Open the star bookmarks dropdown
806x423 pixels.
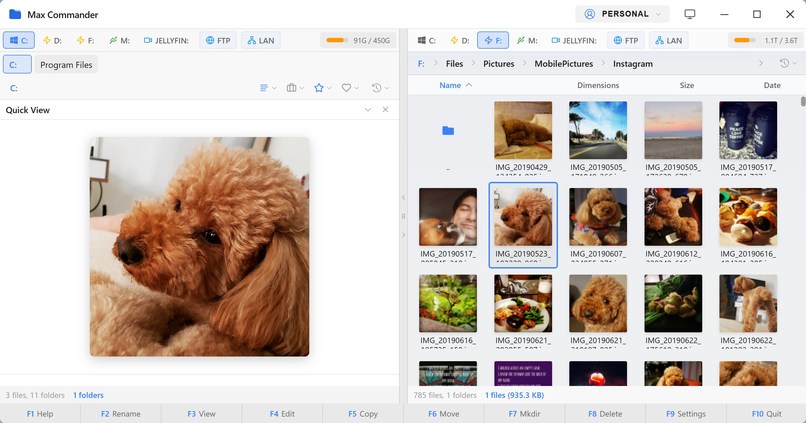(x=322, y=88)
